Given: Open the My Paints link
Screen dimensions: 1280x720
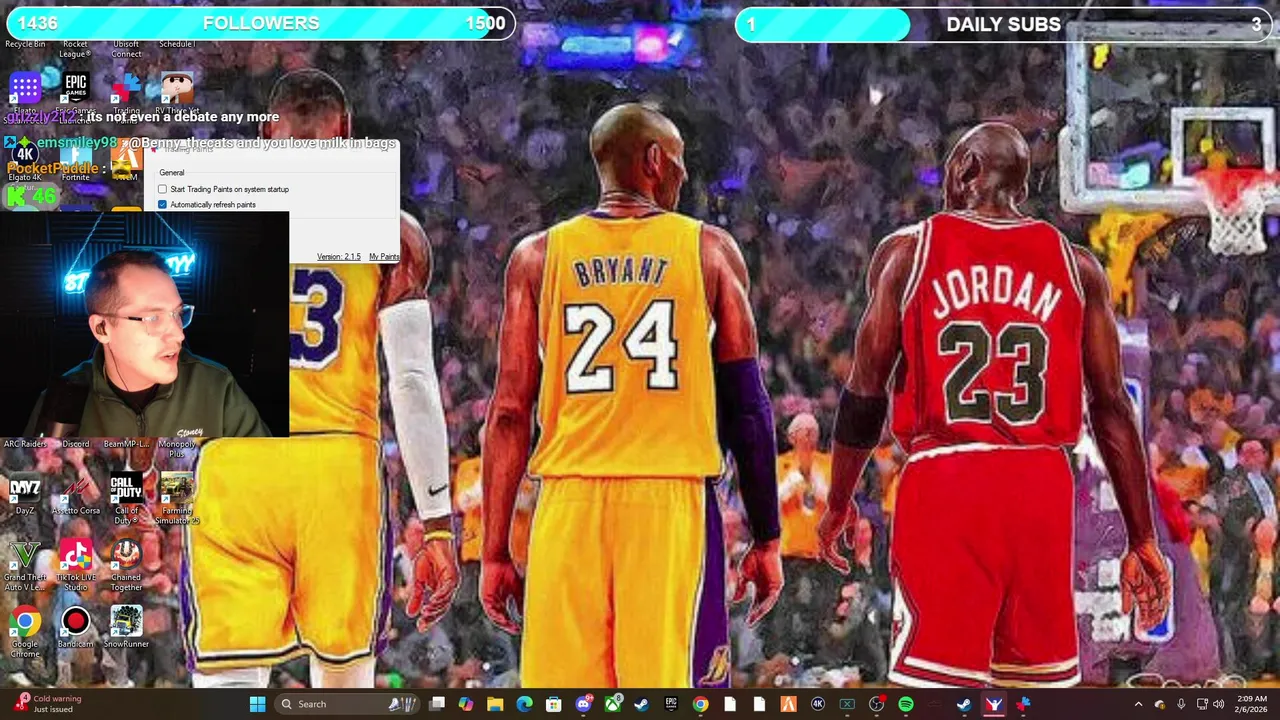Looking at the screenshot, I should [x=383, y=257].
